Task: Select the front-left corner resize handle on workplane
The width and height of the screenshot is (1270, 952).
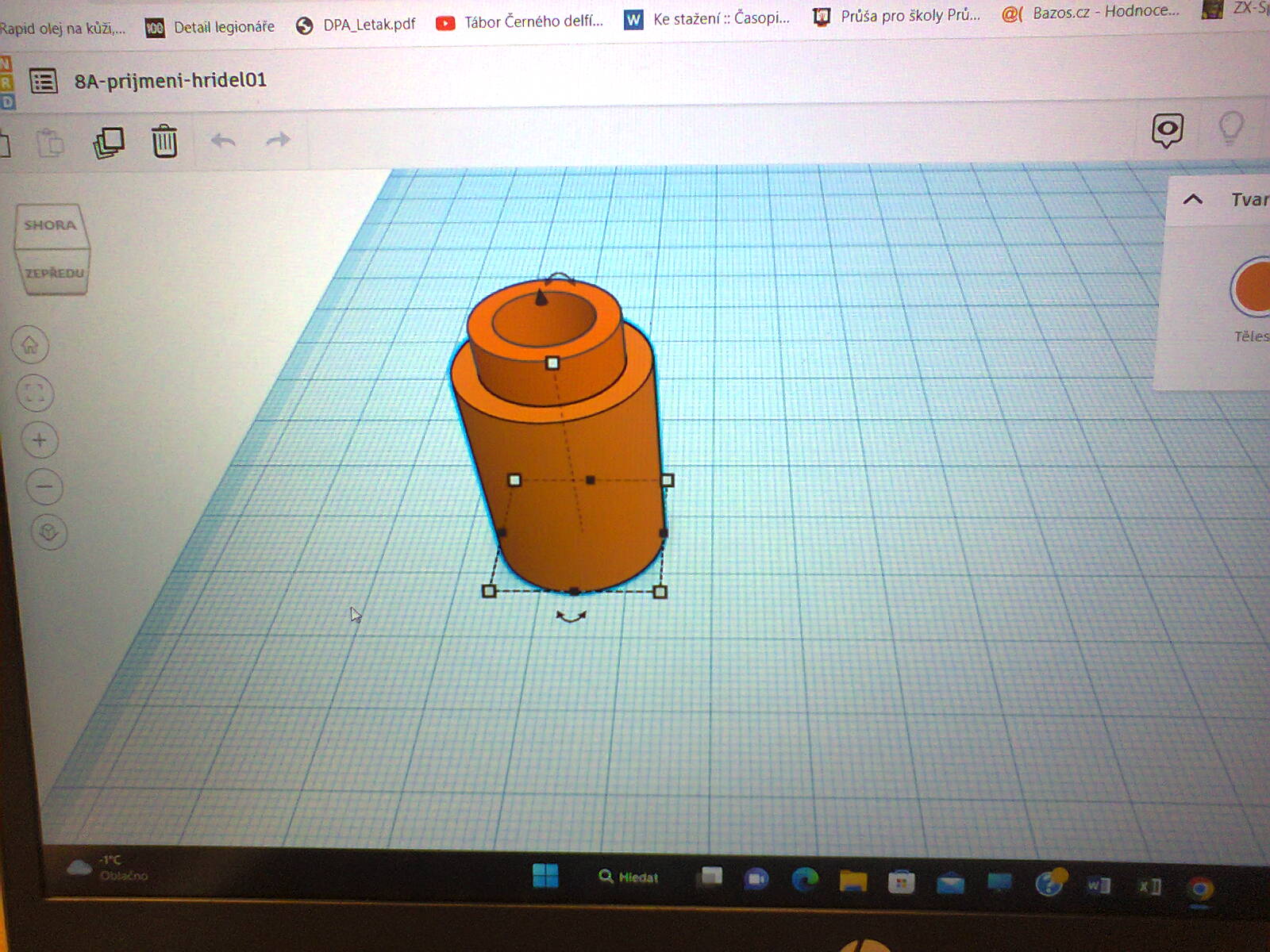Action: click(x=489, y=591)
